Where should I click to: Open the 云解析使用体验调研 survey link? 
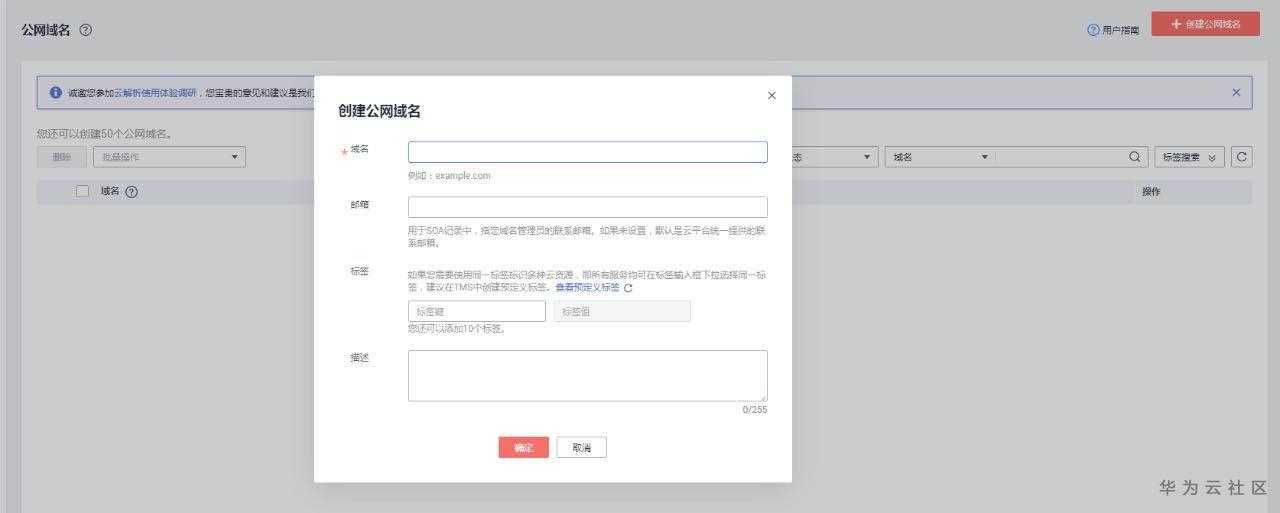[x=155, y=92]
